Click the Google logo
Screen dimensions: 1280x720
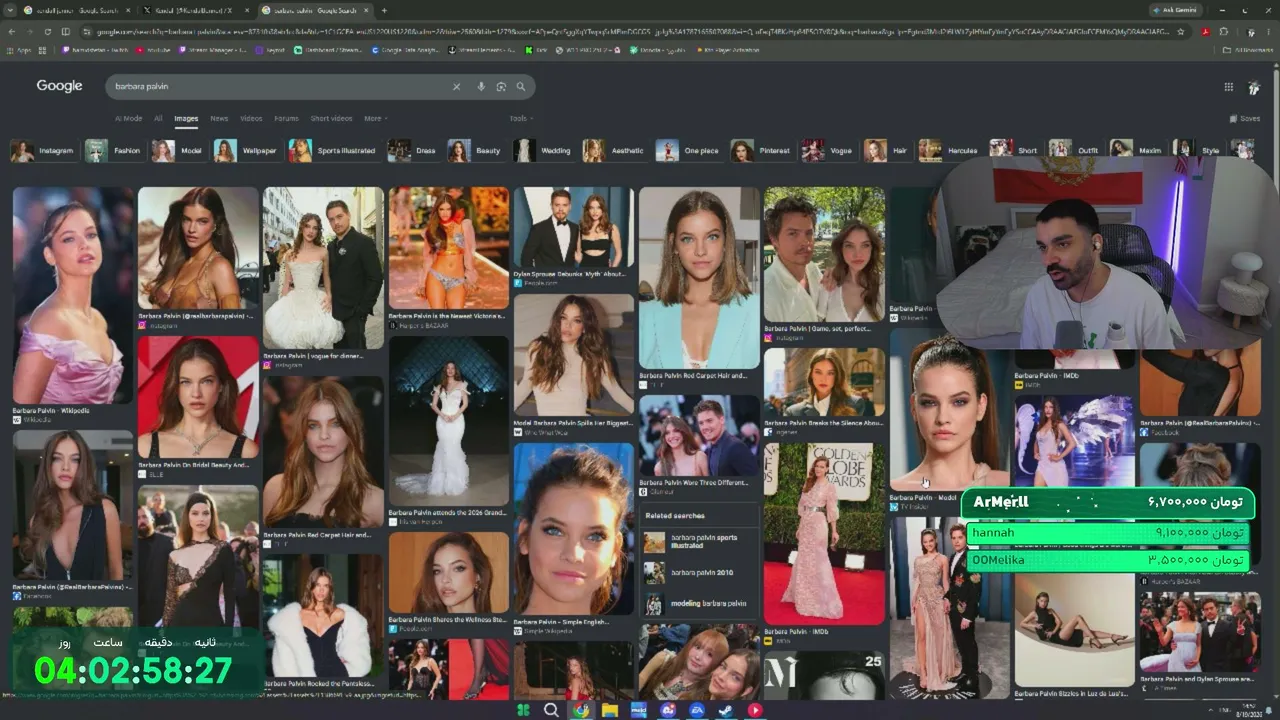pyautogui.click(x=59, y=86)
